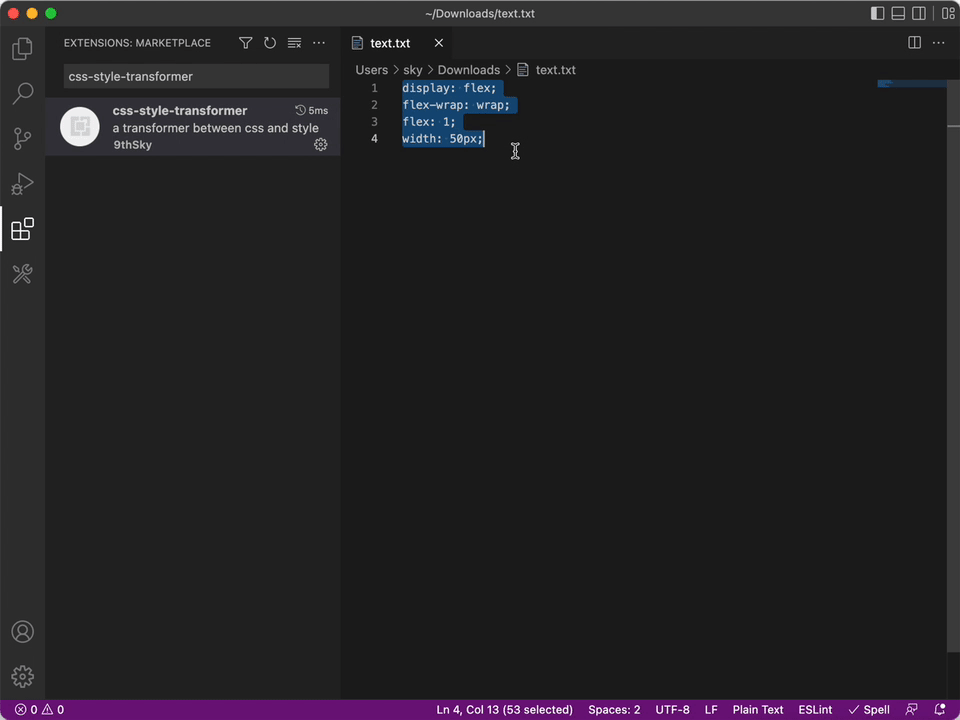This screenshot has width=960, height=720.
Task: Open Extensions views and more actions menu
Action: click(319, 43)
